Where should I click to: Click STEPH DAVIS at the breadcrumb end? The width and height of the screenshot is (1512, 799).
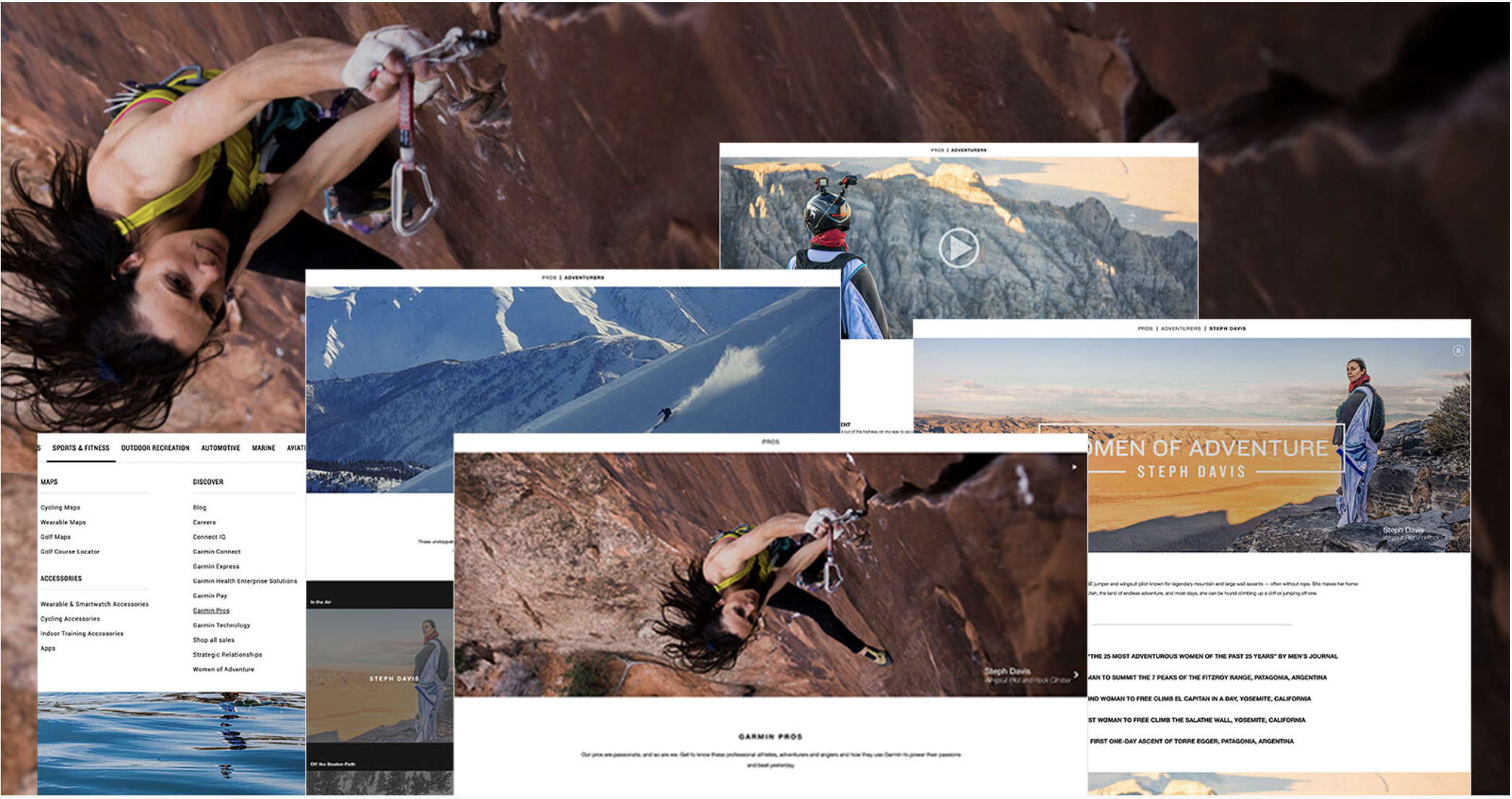(x=1228, y=329)
